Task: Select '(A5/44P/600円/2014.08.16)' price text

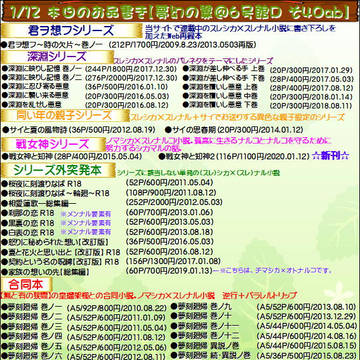Action: point(306,336)
